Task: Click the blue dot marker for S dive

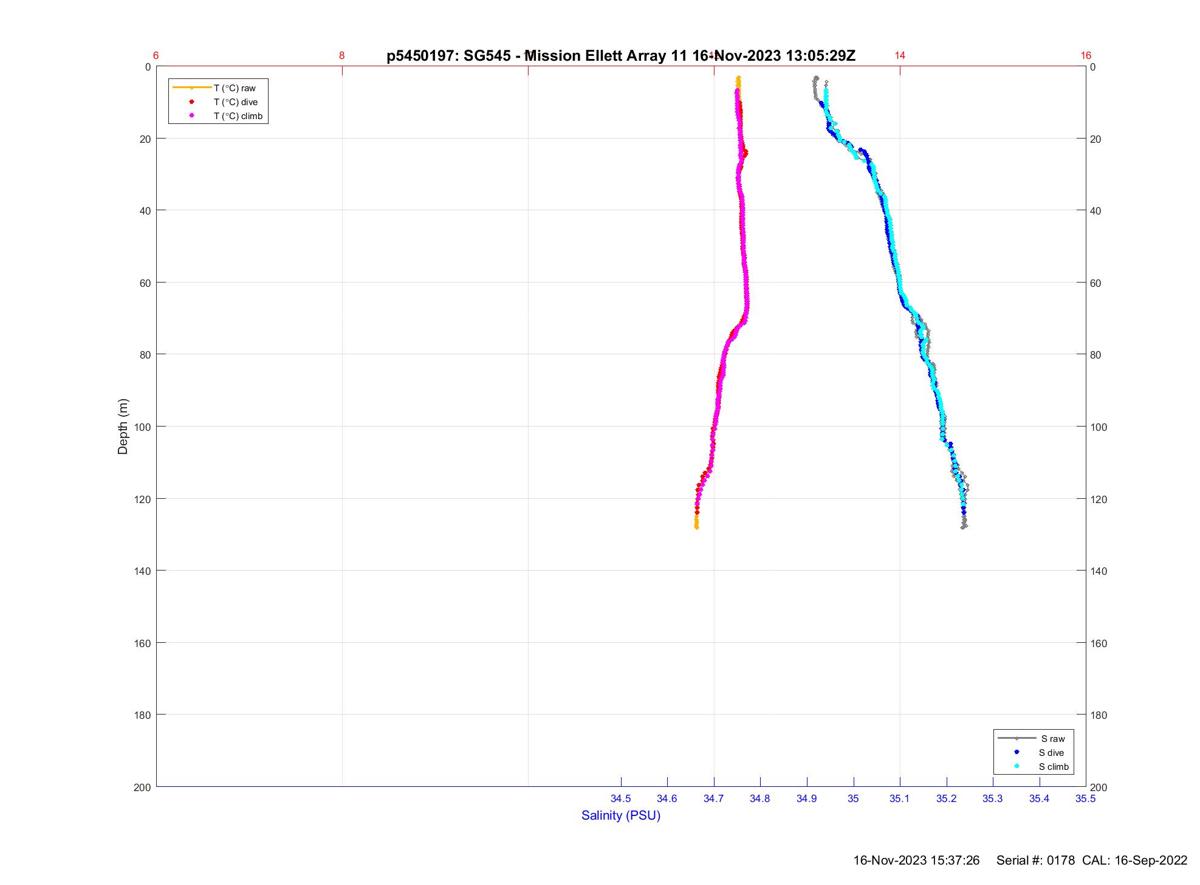Action: (1017, 752)
